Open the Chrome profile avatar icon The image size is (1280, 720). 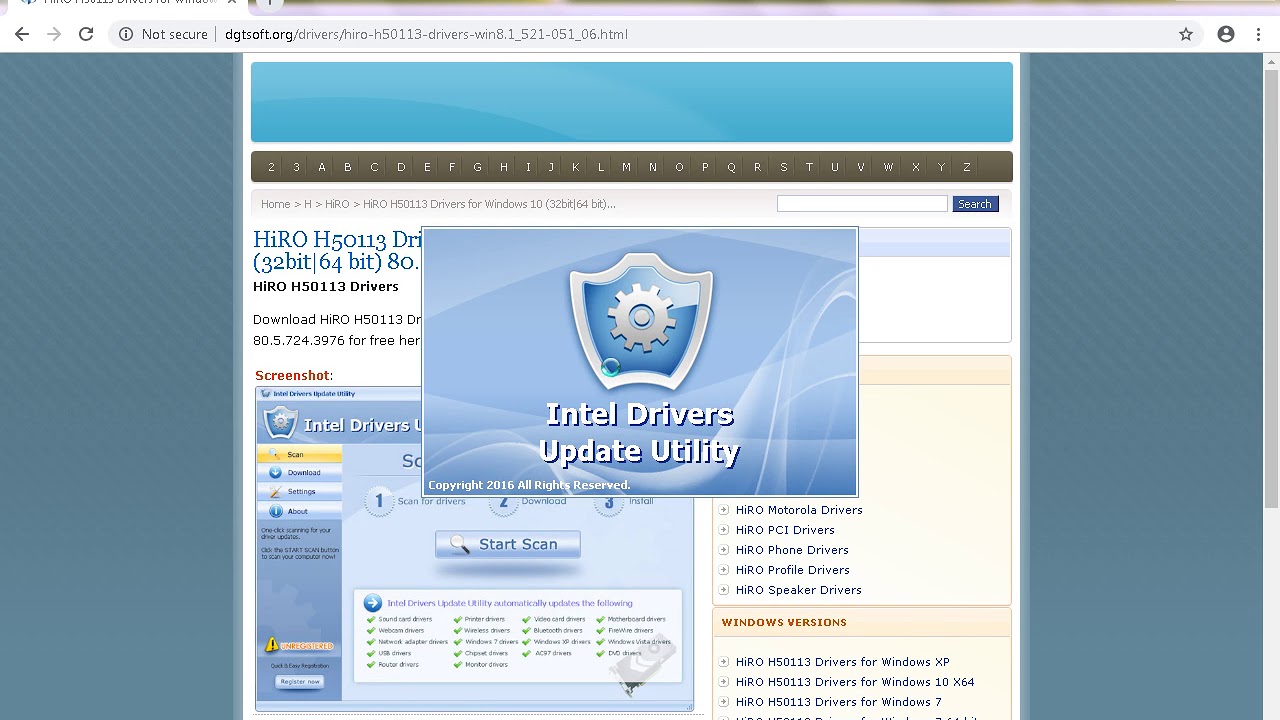[x=1226, y=34]
